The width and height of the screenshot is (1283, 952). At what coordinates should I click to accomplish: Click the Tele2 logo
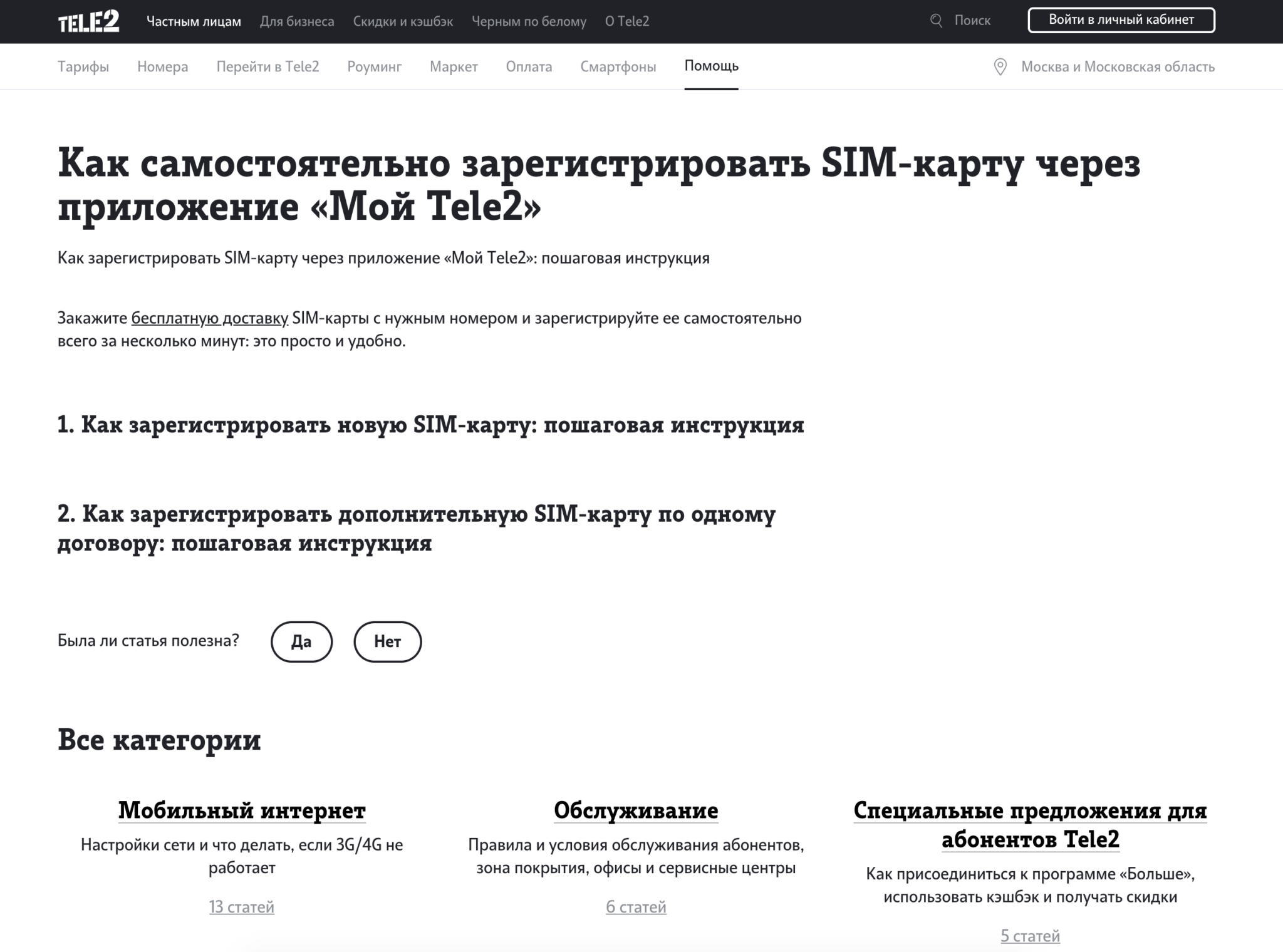[x=88, y=22]
